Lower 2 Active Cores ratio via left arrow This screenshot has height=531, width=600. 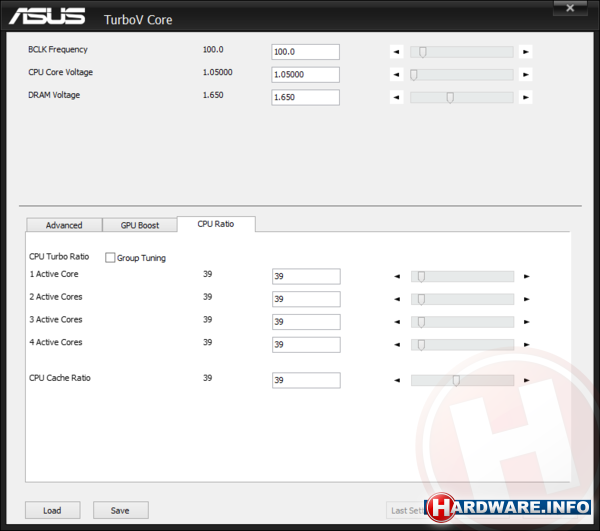(397, 299)
